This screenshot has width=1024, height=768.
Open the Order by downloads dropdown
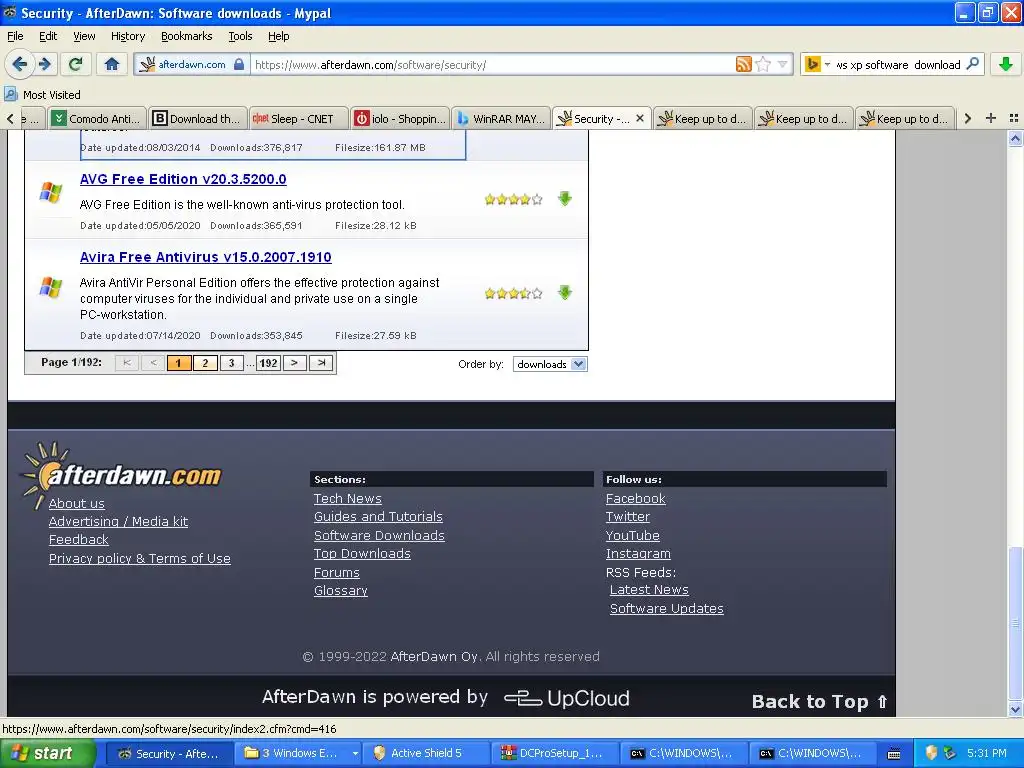(550, 364)
